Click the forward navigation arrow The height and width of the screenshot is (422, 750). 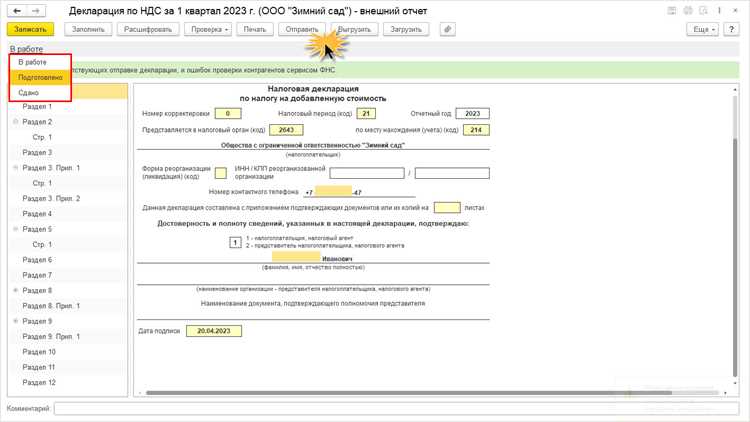36,11
